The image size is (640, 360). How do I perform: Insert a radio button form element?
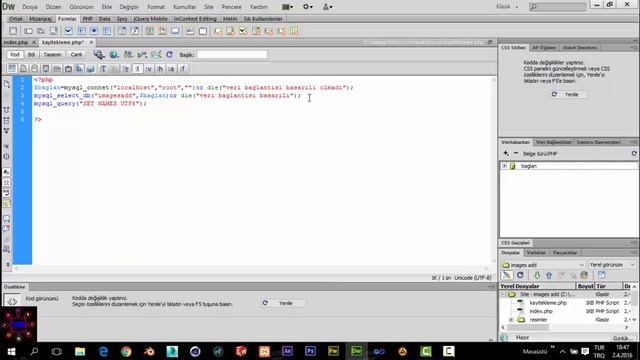coord(94,31)
